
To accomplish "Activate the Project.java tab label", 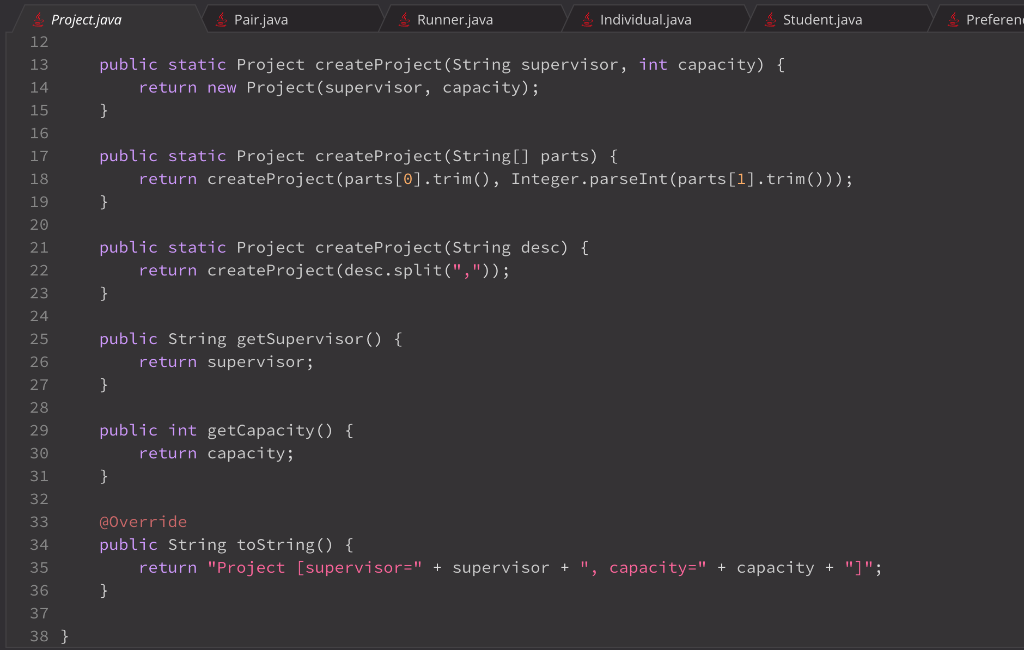I will click(86, 20).
